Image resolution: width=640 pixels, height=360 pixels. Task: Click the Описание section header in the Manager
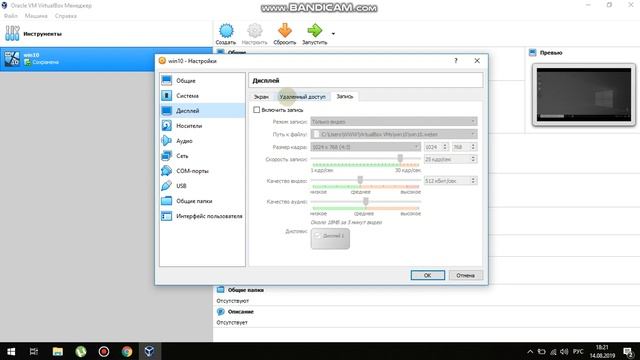click(x=240, y=311)
